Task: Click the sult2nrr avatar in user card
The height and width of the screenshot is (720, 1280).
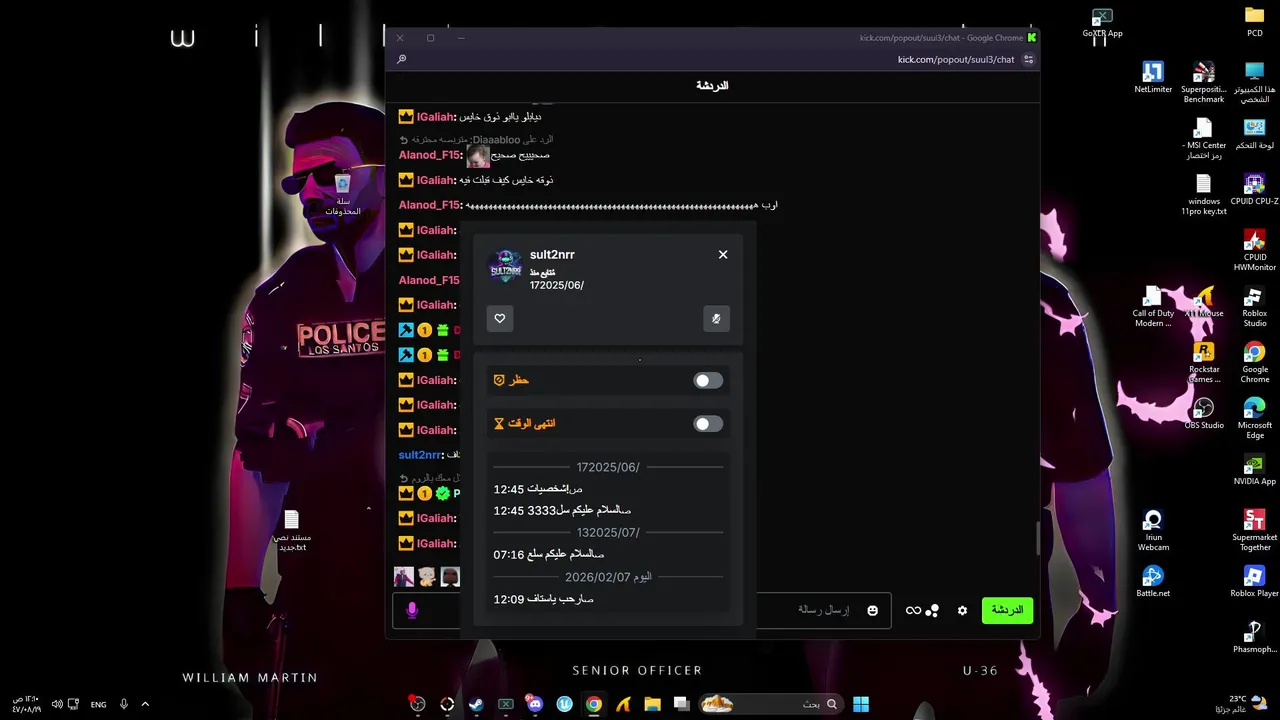Action: point(505,267)
